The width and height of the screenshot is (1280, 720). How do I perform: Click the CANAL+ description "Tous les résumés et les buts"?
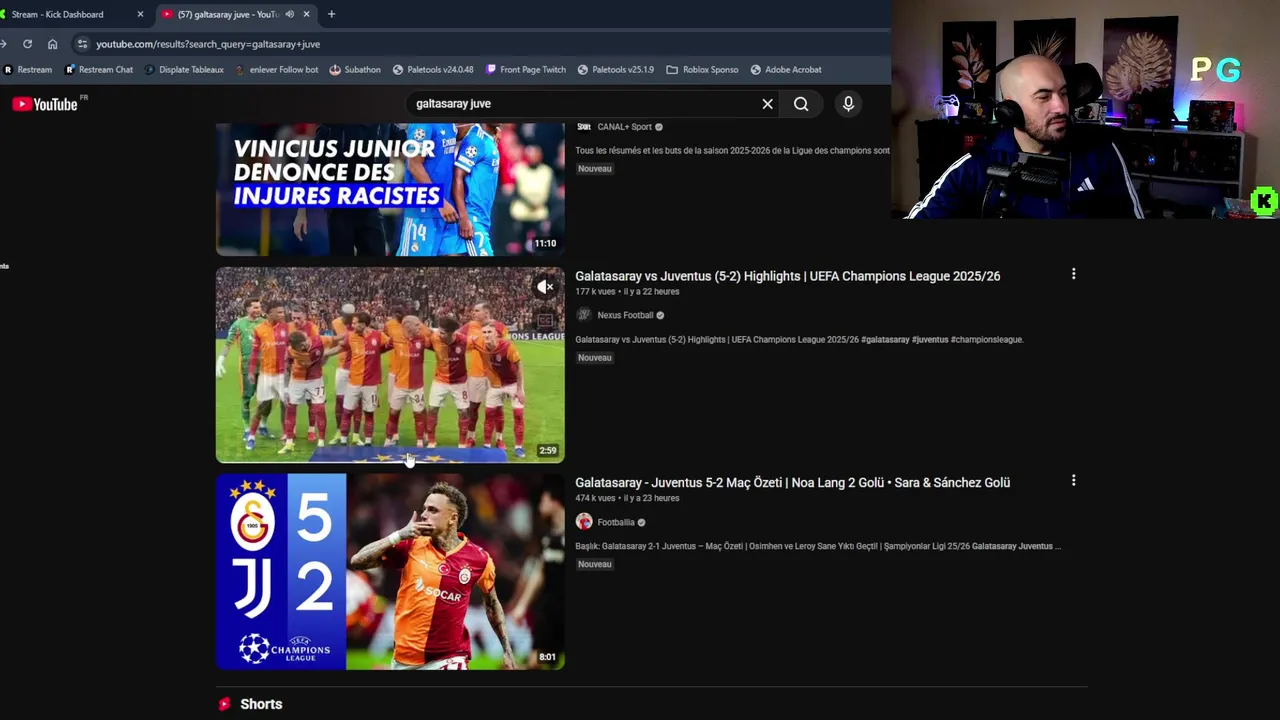(732, 151)
